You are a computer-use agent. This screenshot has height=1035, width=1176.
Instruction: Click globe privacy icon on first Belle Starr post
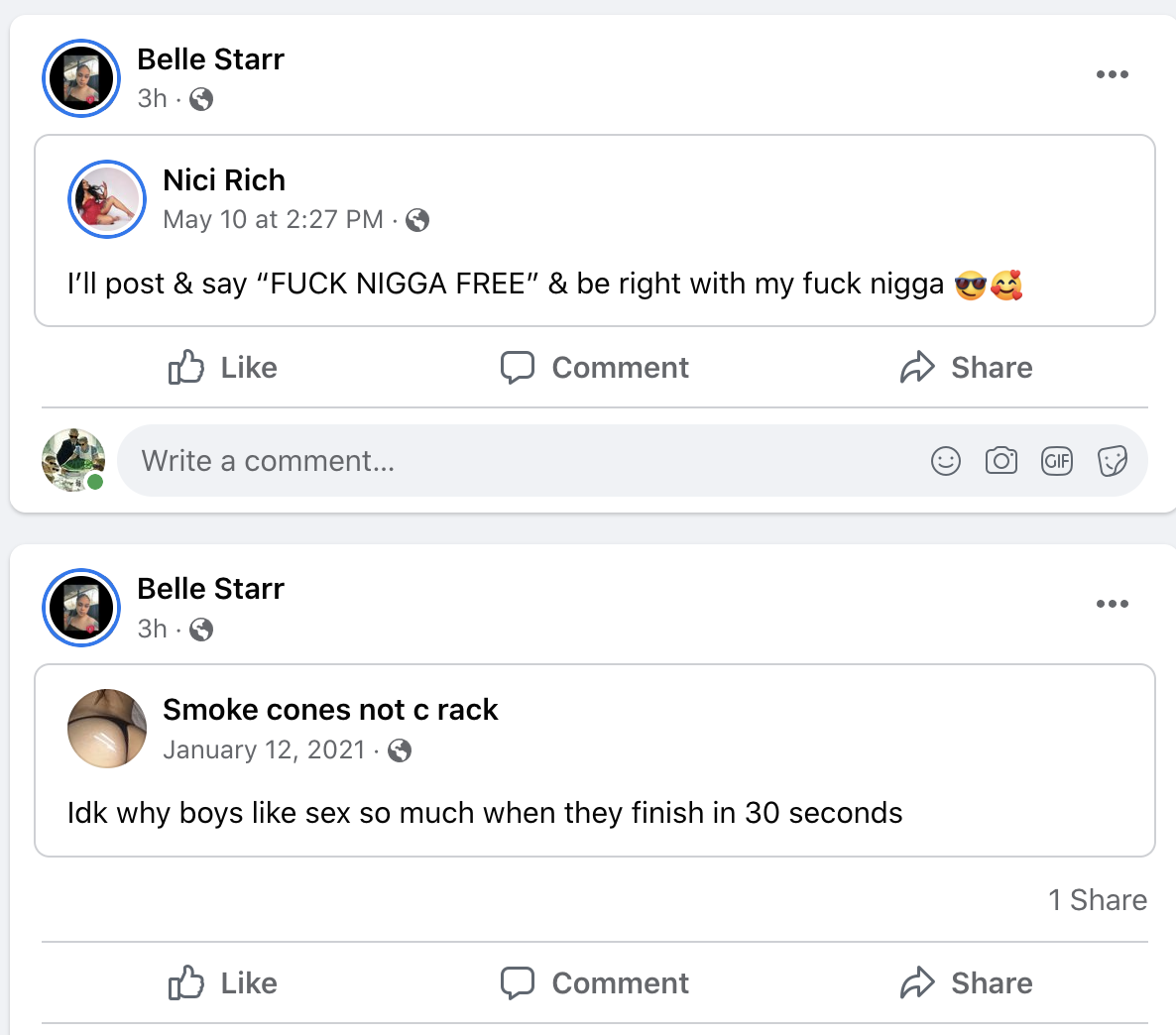pyautogui.click(x=201, y=99)
